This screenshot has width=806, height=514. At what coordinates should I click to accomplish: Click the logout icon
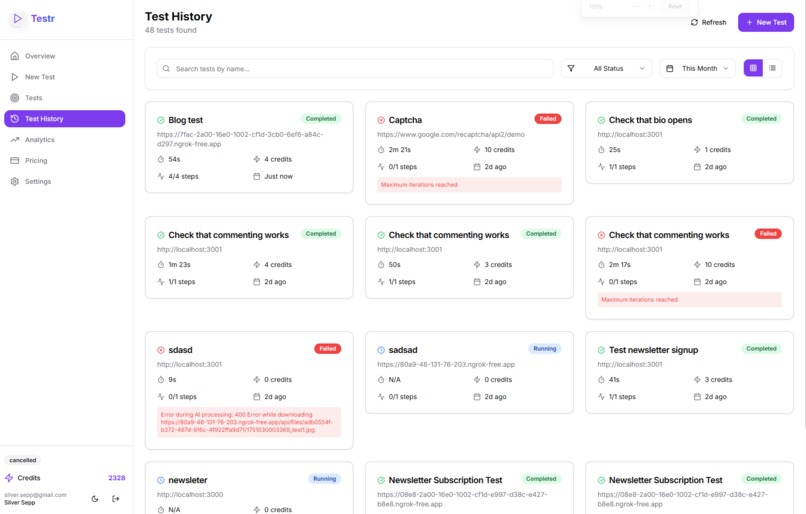tap(116, 499)
